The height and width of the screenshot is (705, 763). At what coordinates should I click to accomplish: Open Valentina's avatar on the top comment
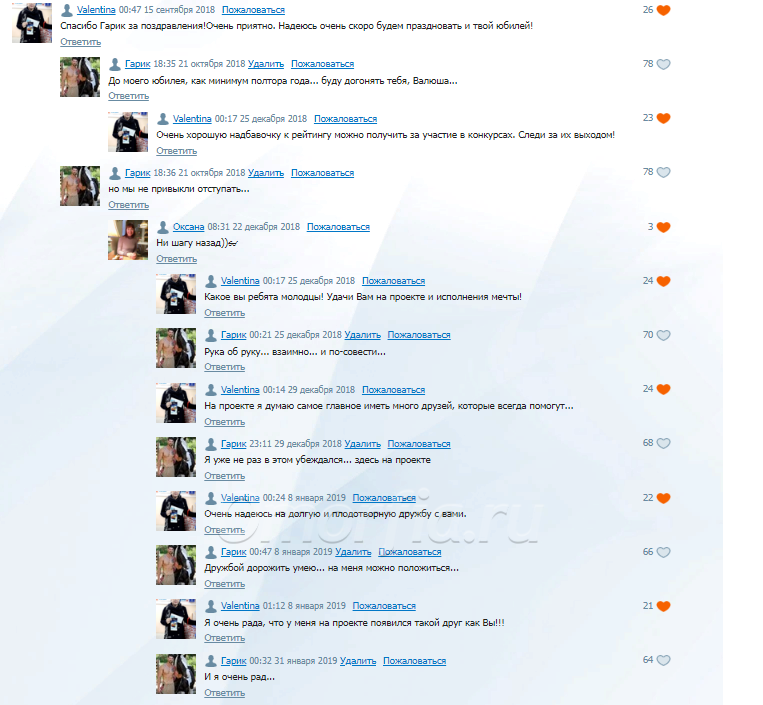point(32,23)
